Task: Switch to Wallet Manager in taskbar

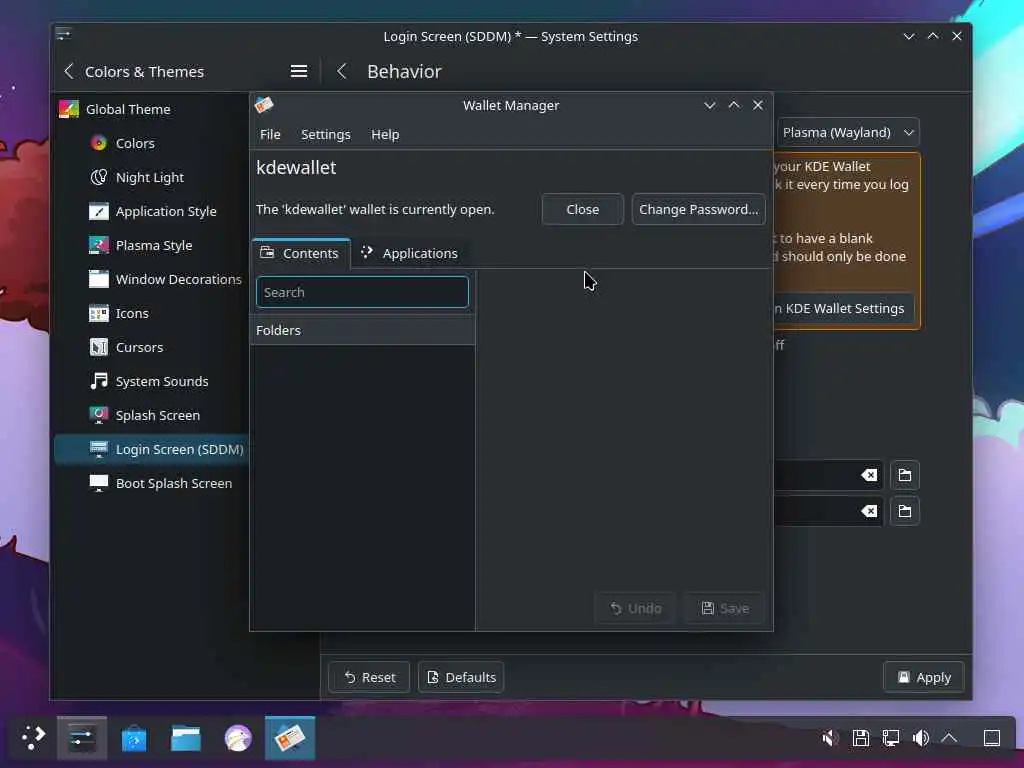Action: click(290, 738)
